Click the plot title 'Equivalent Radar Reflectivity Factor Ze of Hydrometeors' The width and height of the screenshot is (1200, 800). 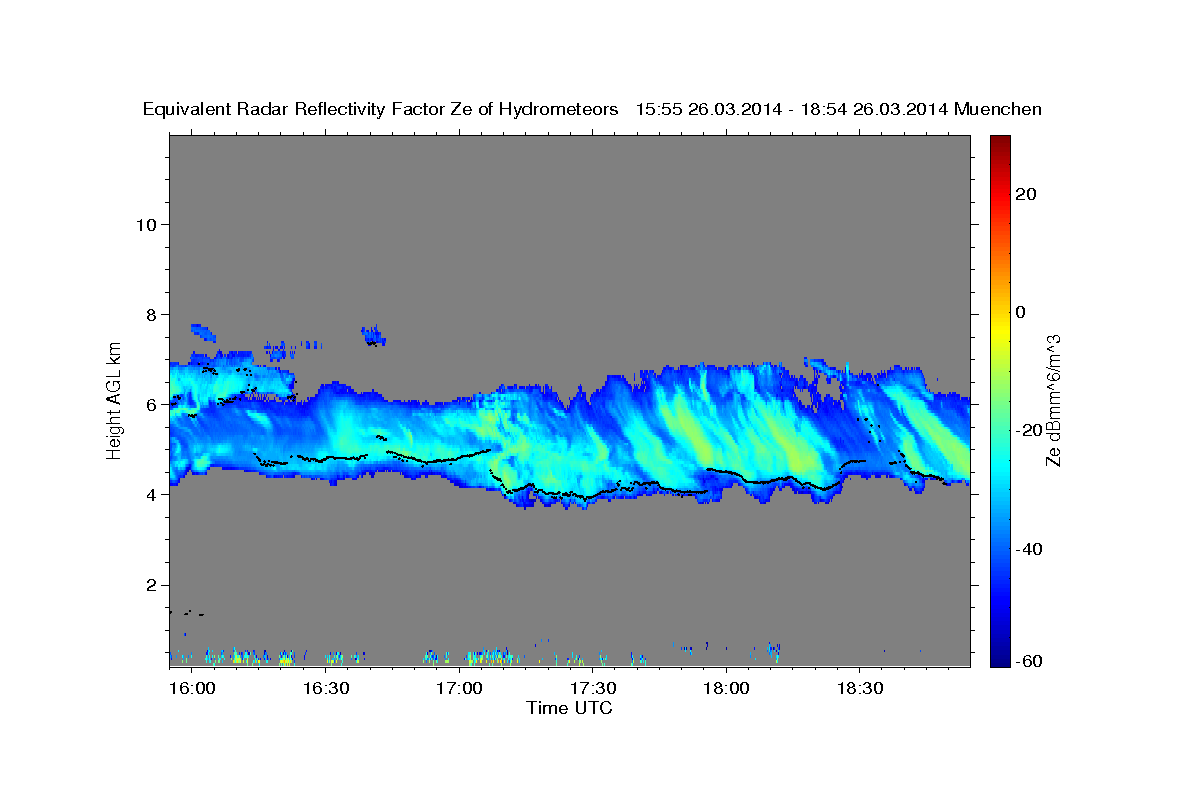(380, 110)
